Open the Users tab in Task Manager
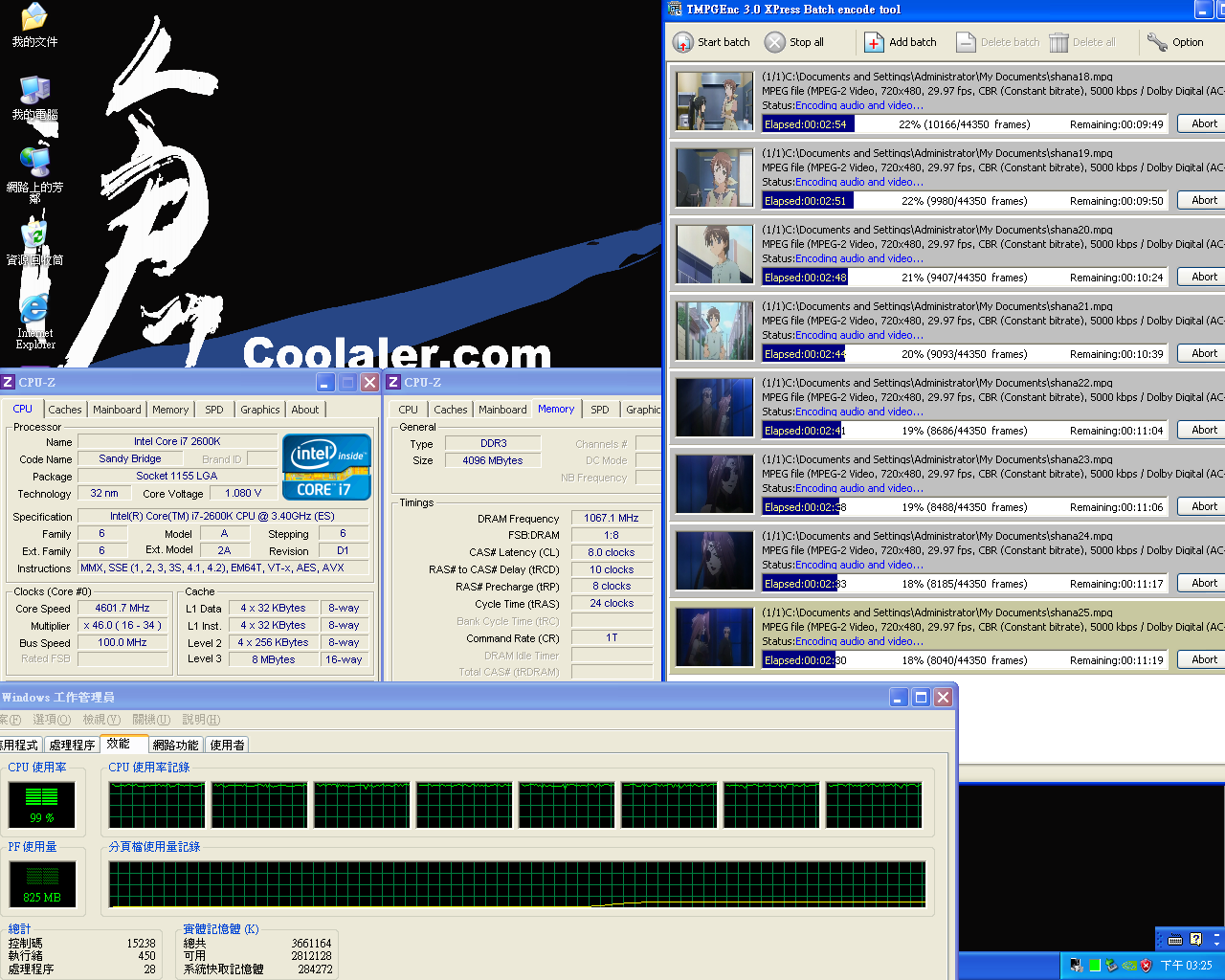The height and width of the screenshot is (980, 1225). click(227, 745)
